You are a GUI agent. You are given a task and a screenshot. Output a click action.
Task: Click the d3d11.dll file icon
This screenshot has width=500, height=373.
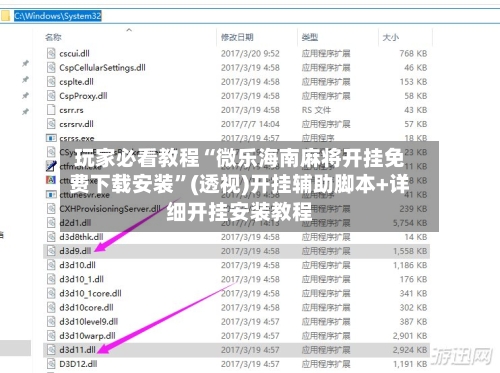click(51, 350)
